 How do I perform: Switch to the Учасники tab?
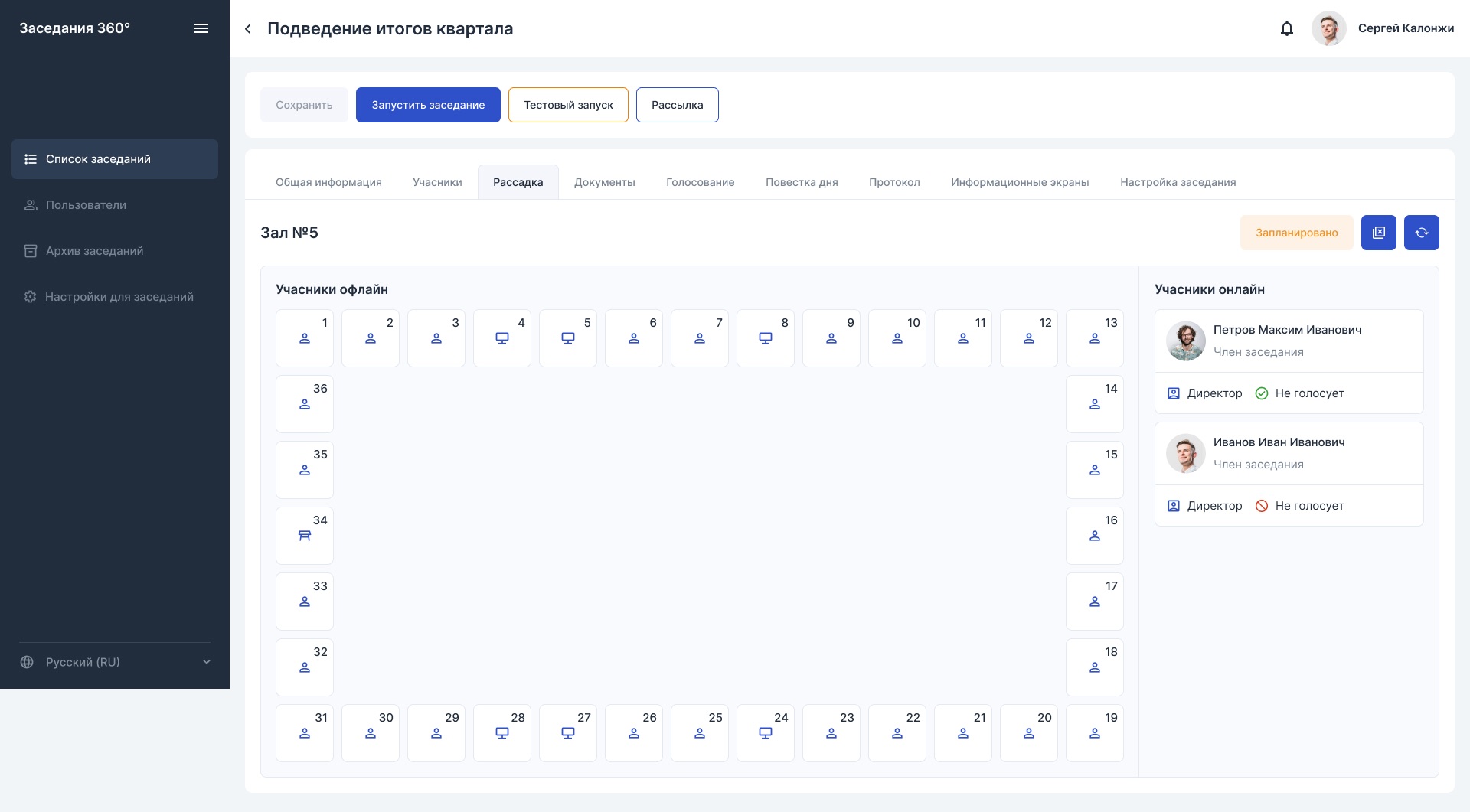click(437, 182)
